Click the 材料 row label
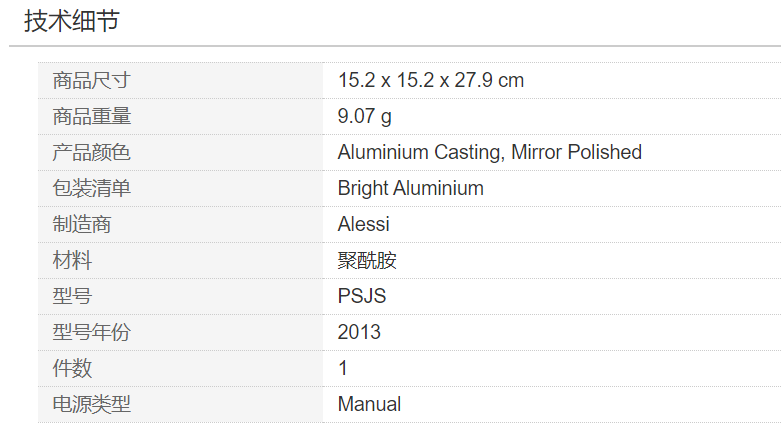This screenshot has height=431, width=781. click(72, 261)
